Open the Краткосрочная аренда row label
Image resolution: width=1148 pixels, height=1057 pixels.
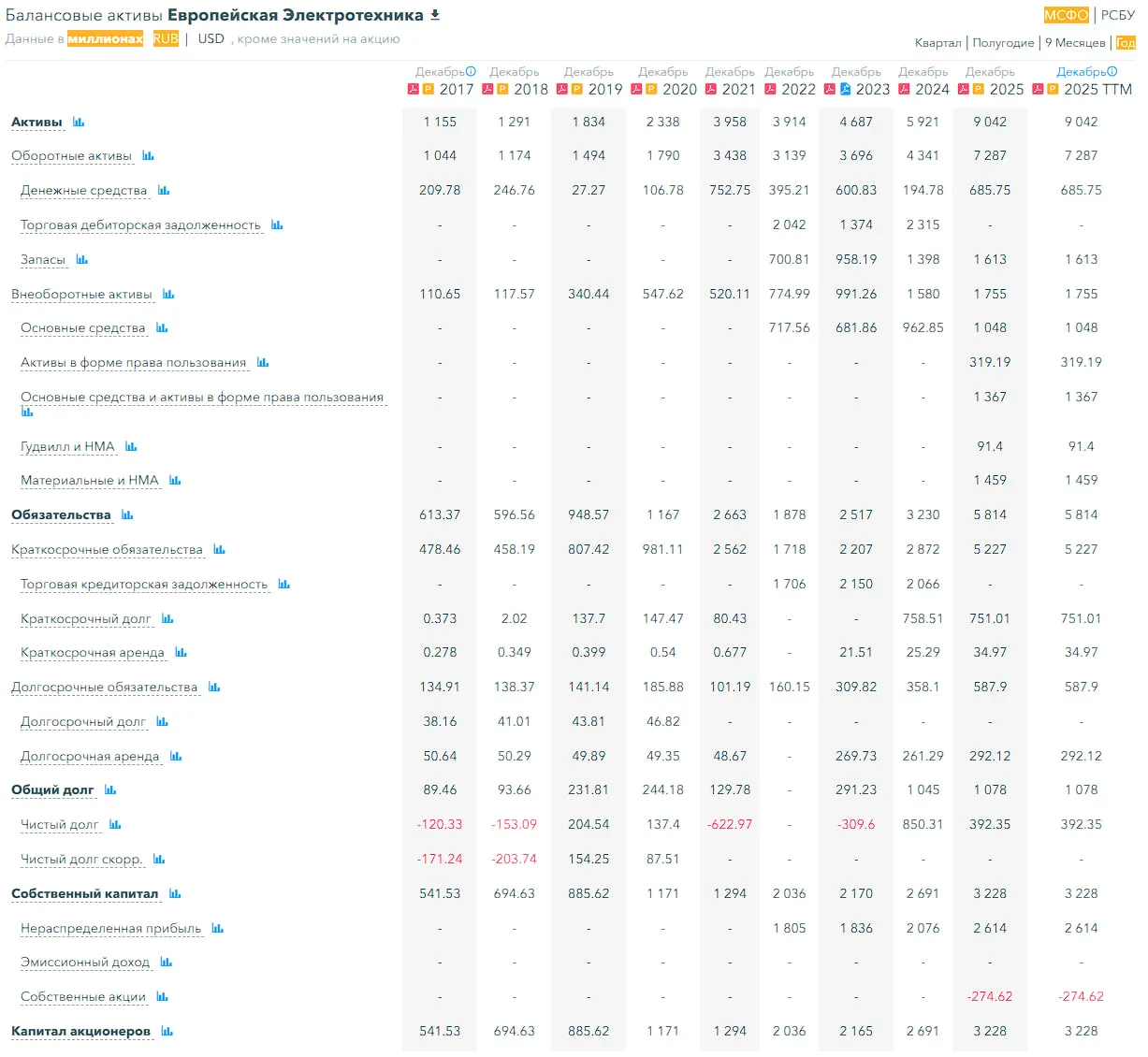[93, 653]
